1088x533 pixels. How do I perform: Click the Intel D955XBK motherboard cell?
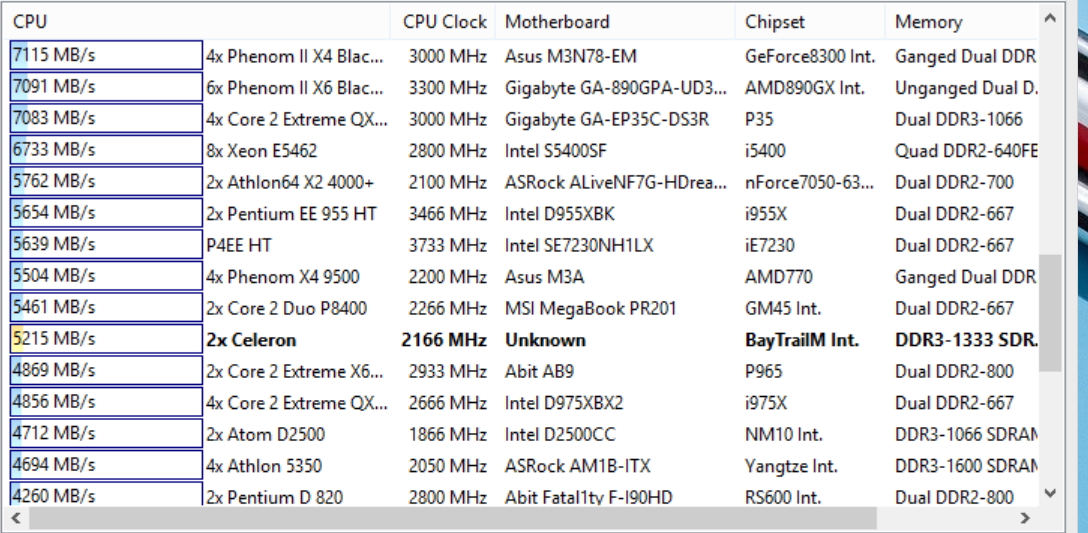coord(560,214)
